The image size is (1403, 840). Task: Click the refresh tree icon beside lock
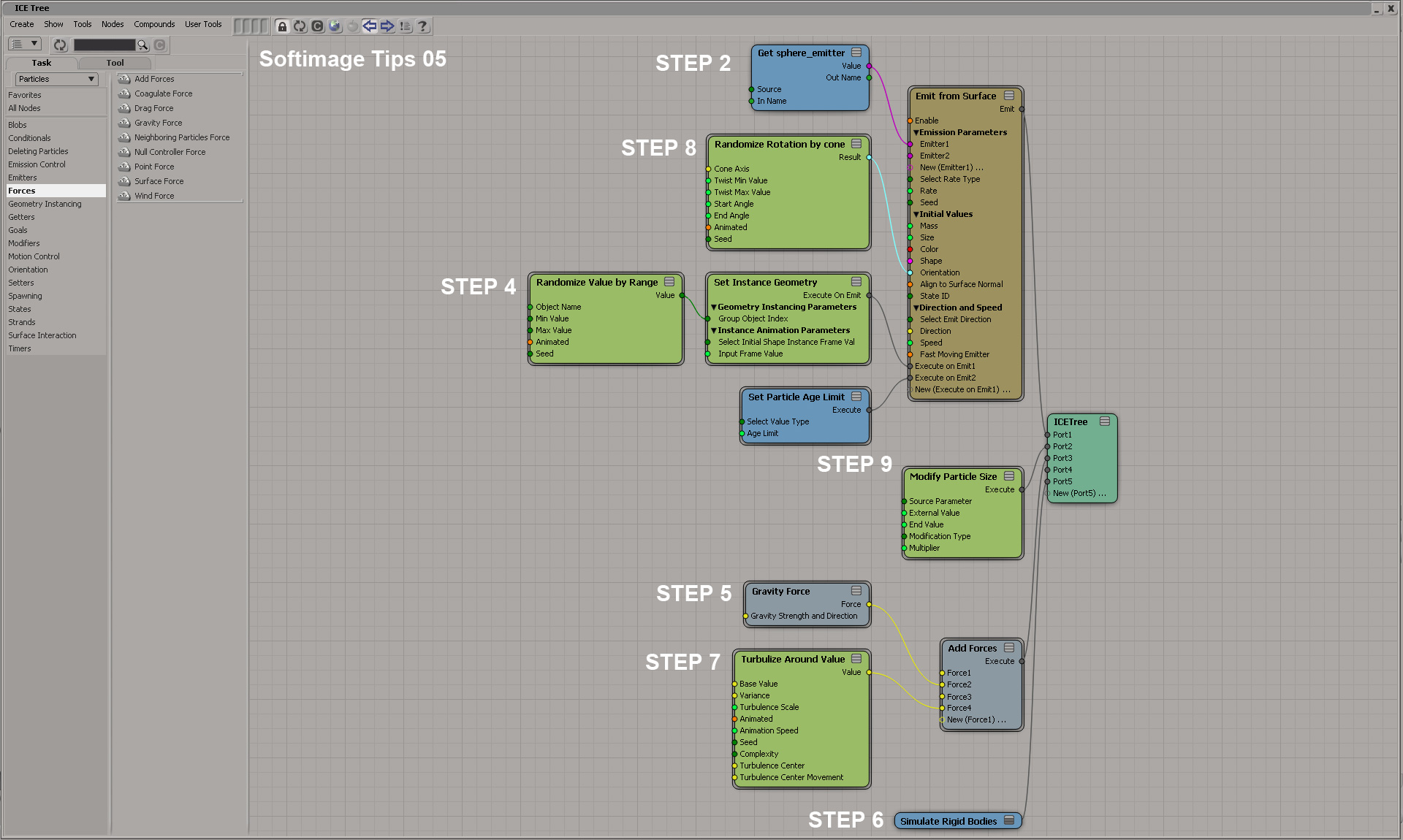[300, 26]
